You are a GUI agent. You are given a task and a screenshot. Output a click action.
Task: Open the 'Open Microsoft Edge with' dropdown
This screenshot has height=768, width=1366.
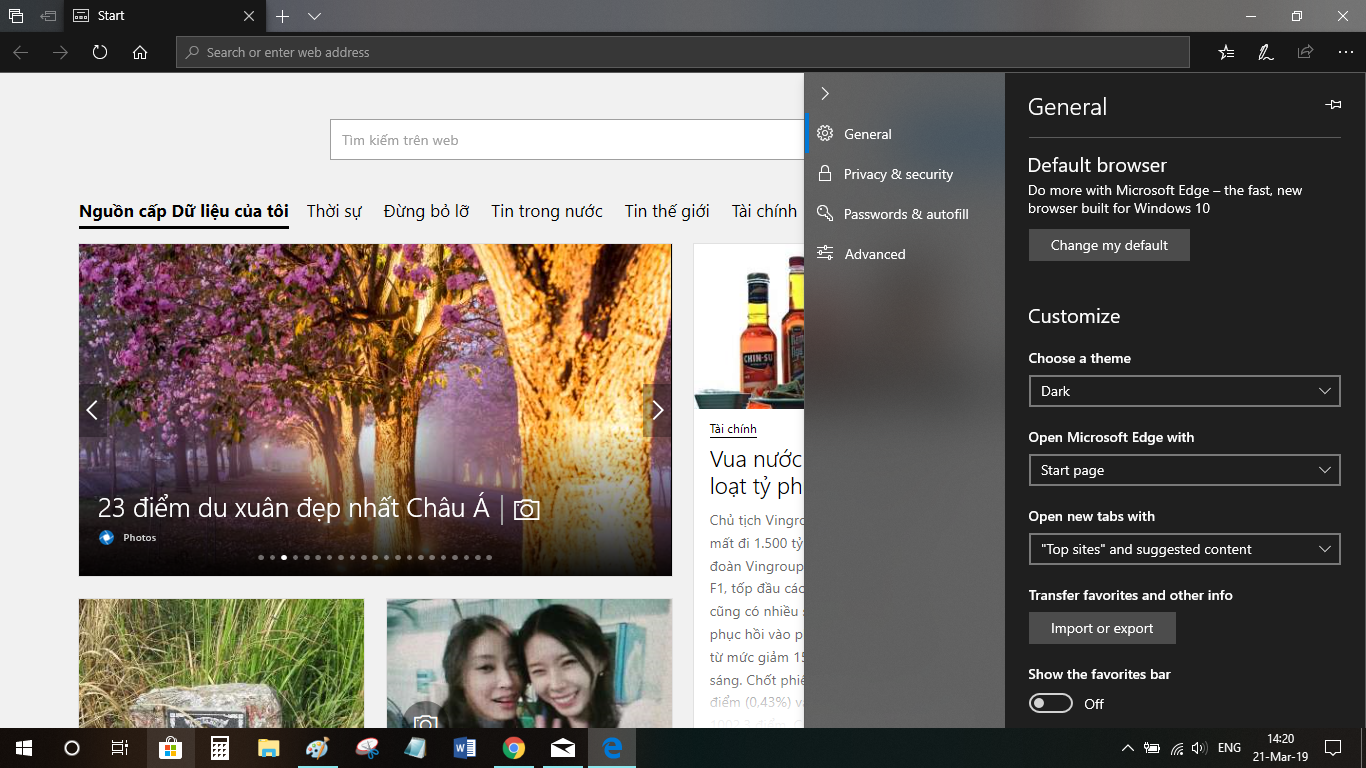pos(1184,470)
